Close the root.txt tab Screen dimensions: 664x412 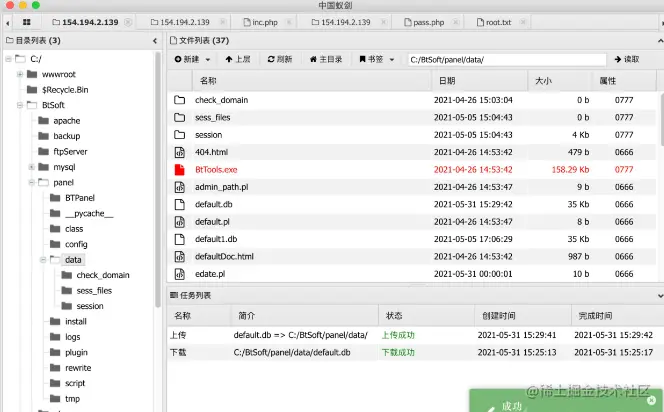coord(523,22)
